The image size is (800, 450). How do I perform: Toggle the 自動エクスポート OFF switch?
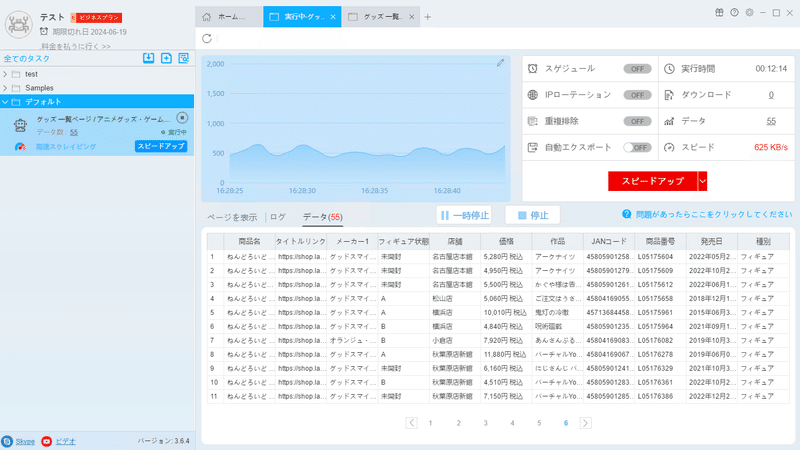[637, 147]
